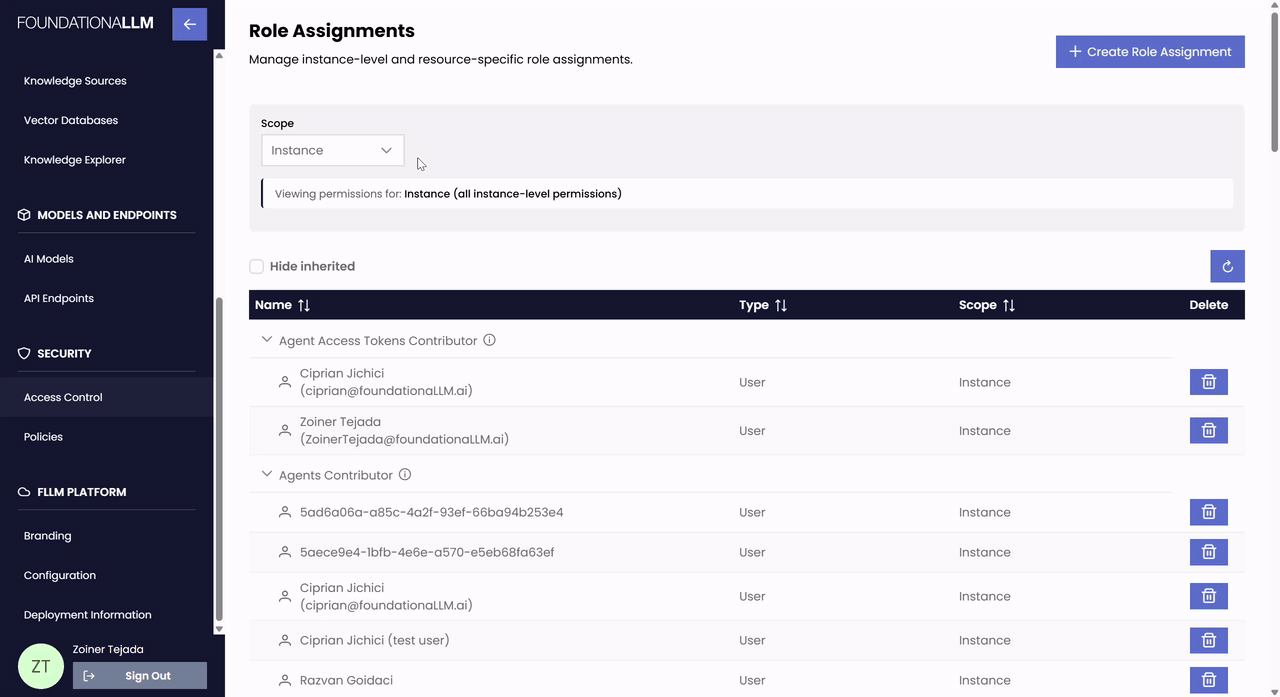
Task: Open Vector Databases in sidebar
Action: click(x=71, y=120)
